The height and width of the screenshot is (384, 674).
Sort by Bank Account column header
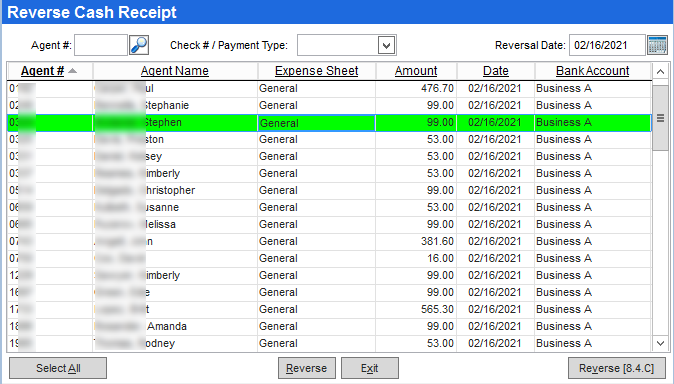593,71
